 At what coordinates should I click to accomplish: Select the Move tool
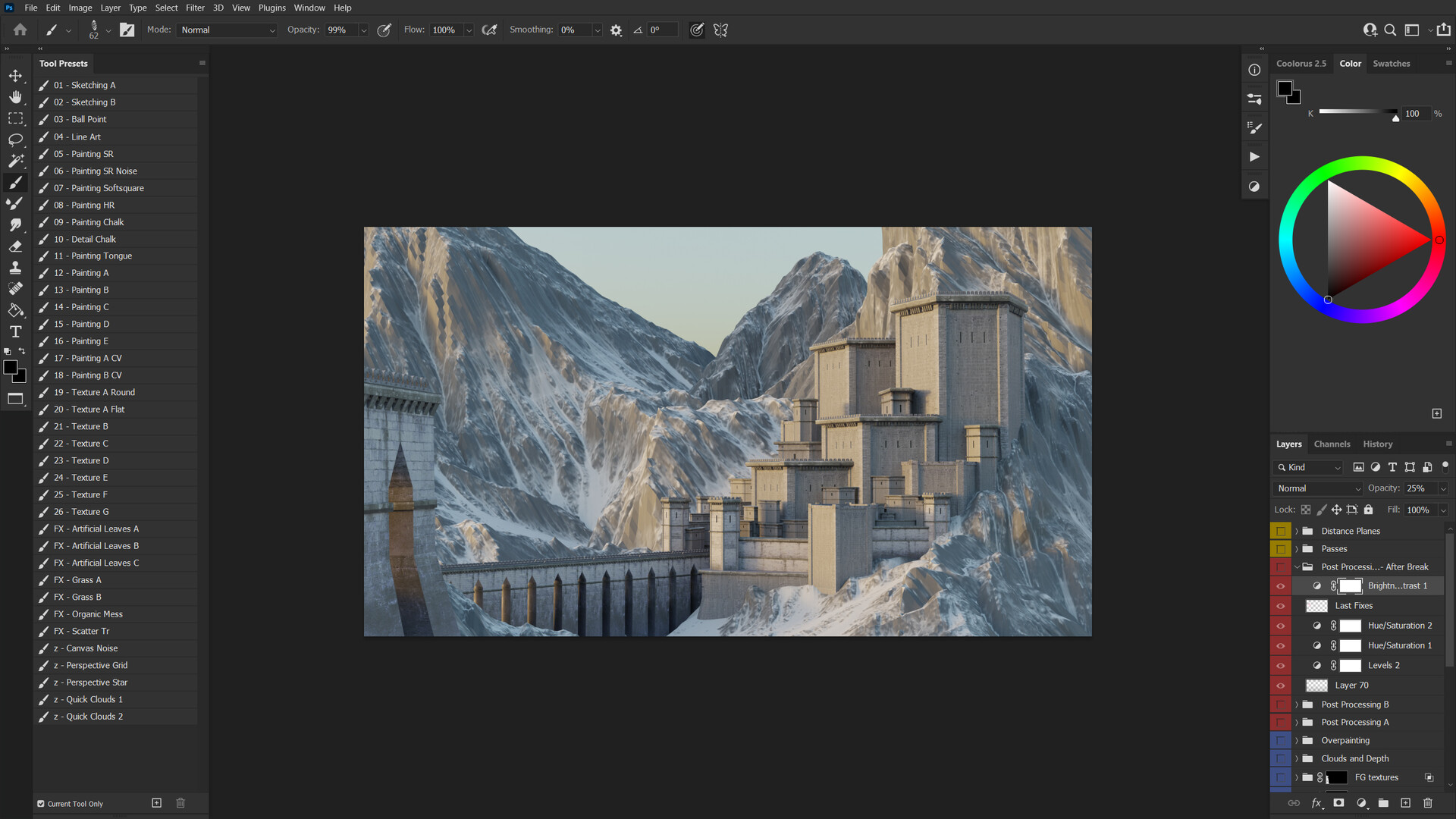click(x=15, y=75)
